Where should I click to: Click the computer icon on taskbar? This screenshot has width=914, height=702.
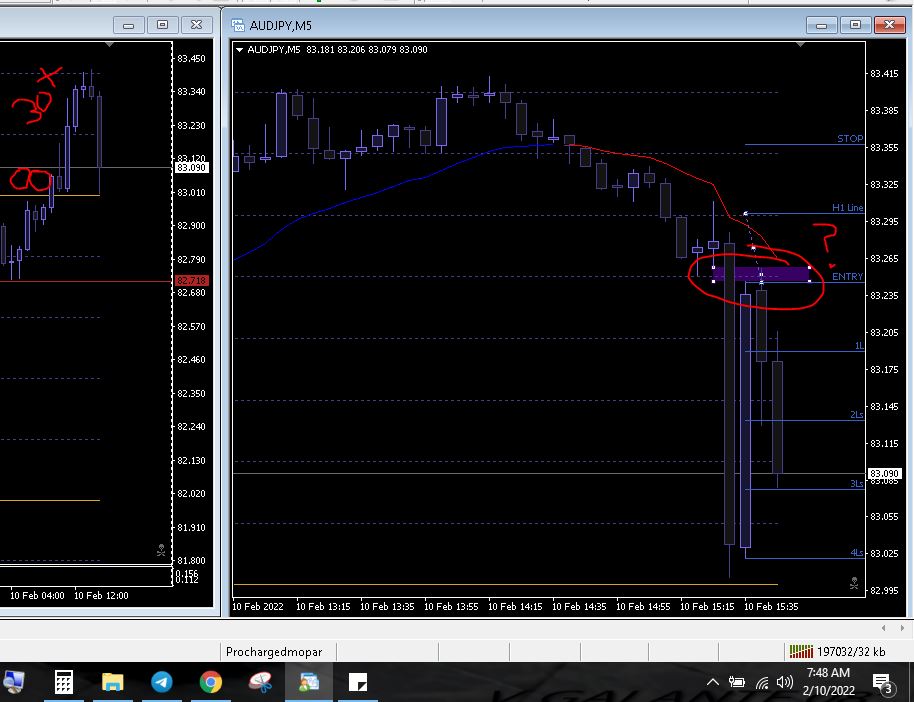(14, 682)
